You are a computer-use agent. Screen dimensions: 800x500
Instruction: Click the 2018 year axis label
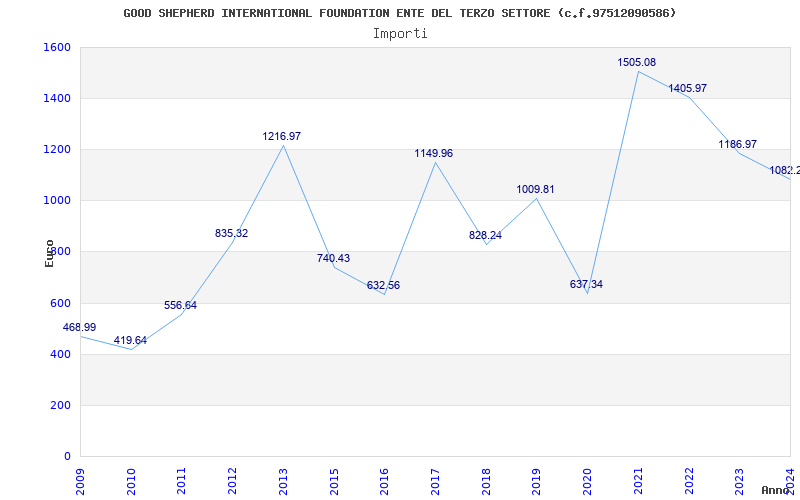tap(486, 482)
